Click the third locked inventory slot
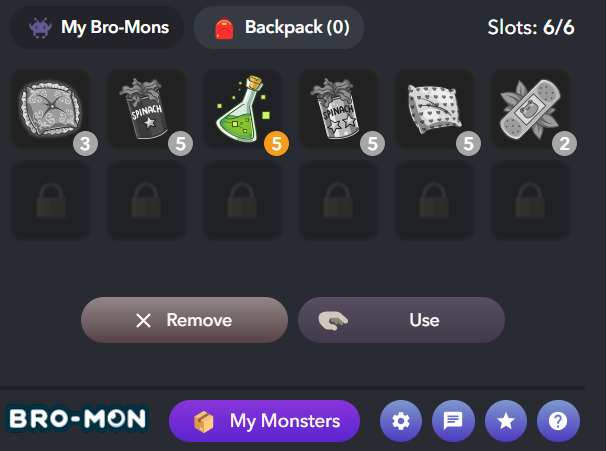606x451 pixels. (242, 201)
